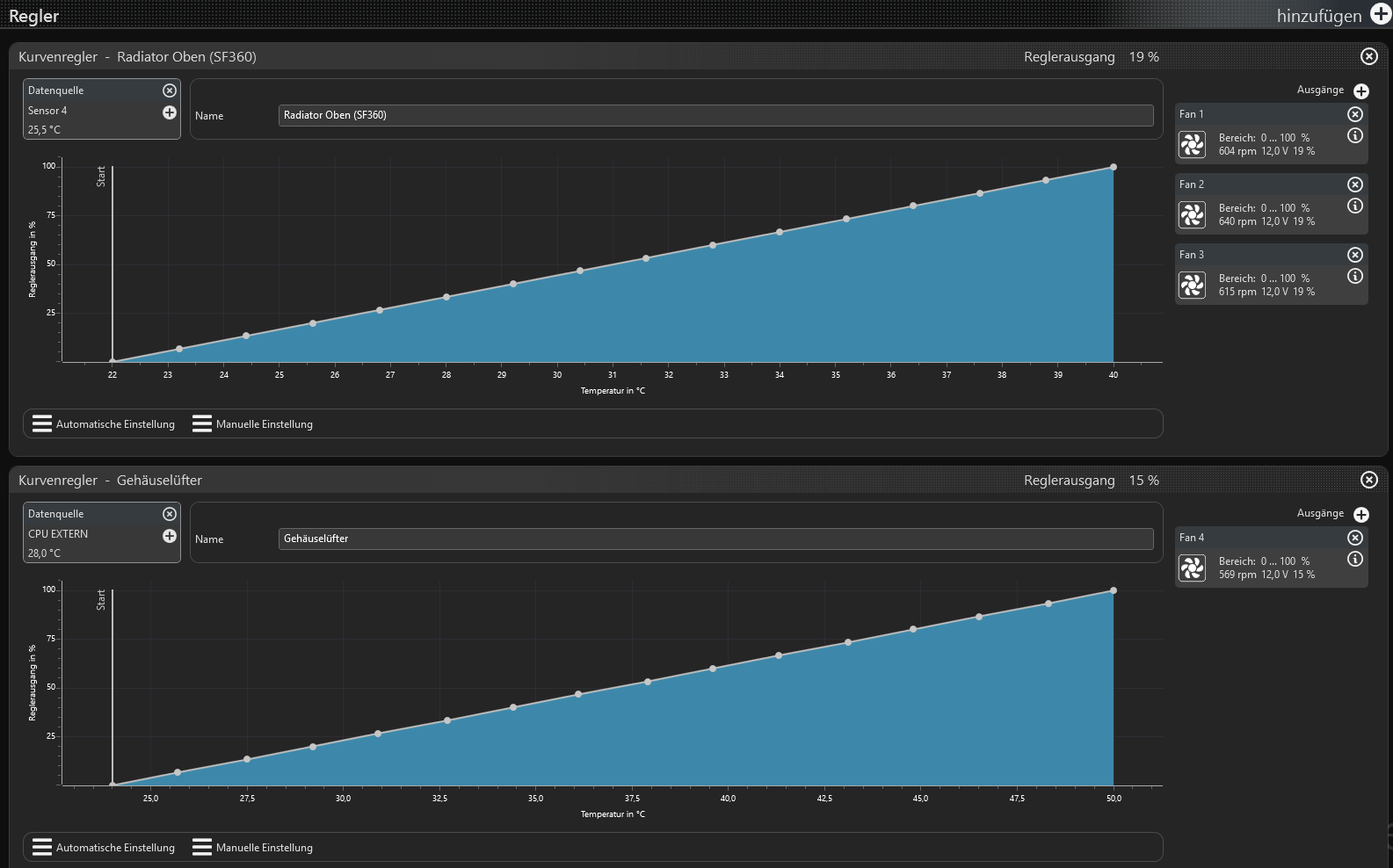Show info for Fan 1 output

click(x=1355, y=135)
